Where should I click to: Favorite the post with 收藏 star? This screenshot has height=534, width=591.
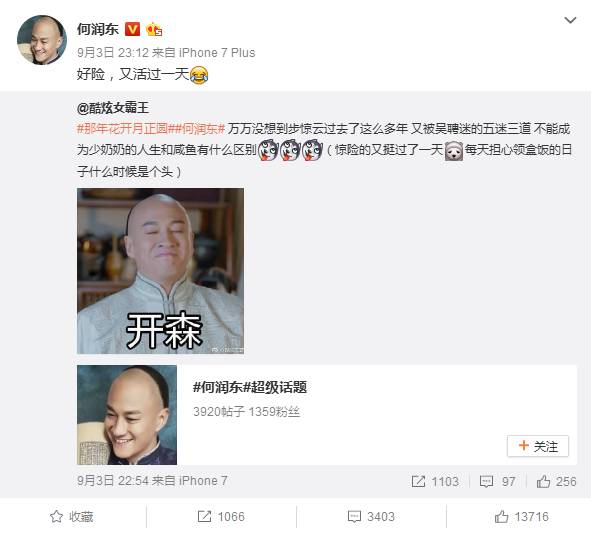pyautogui.click(x=72, y=516)
